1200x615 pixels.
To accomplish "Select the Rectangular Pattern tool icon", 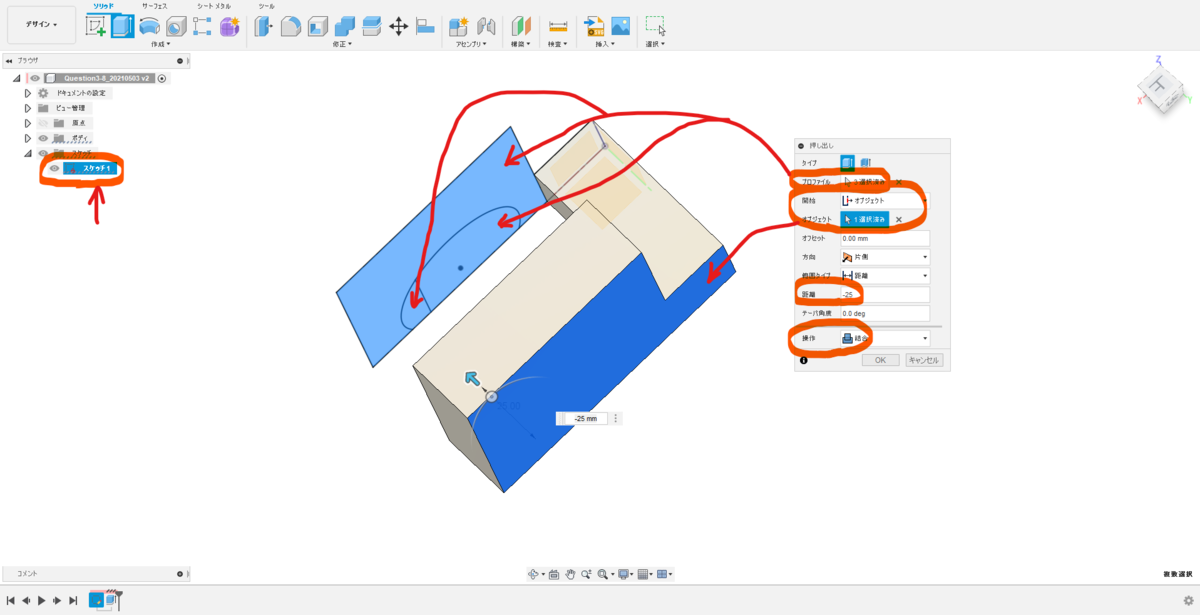I will click(202, 27).
